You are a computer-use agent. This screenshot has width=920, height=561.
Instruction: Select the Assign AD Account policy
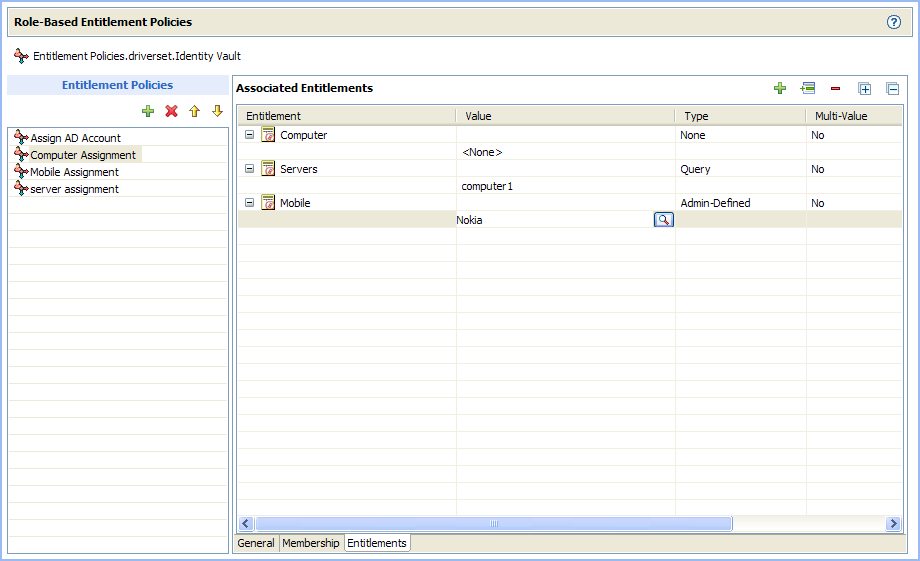75,138
